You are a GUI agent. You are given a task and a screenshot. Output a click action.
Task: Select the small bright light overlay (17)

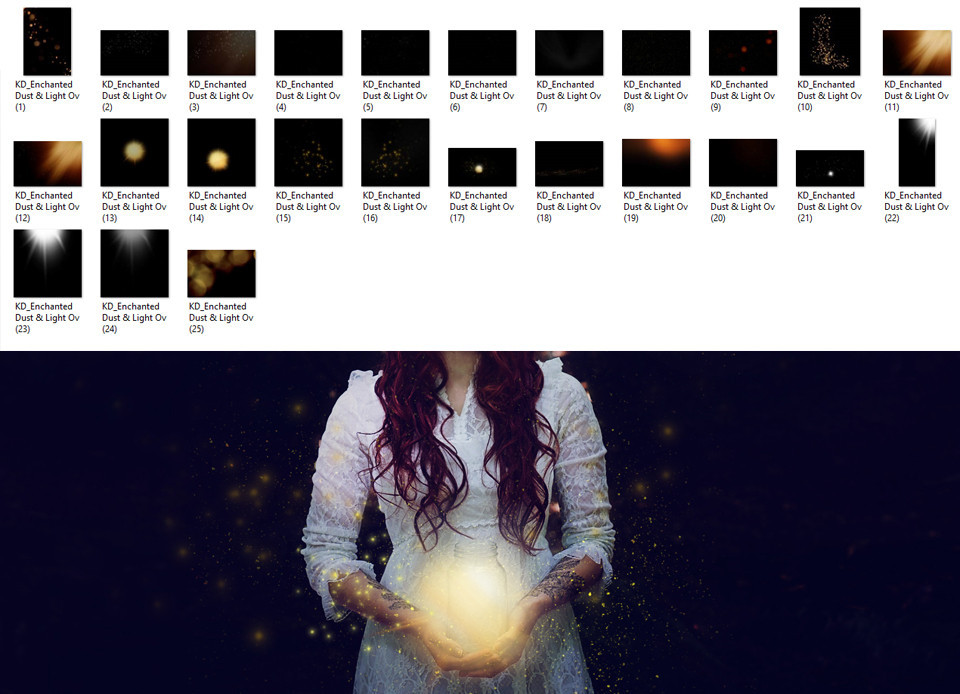482,167
